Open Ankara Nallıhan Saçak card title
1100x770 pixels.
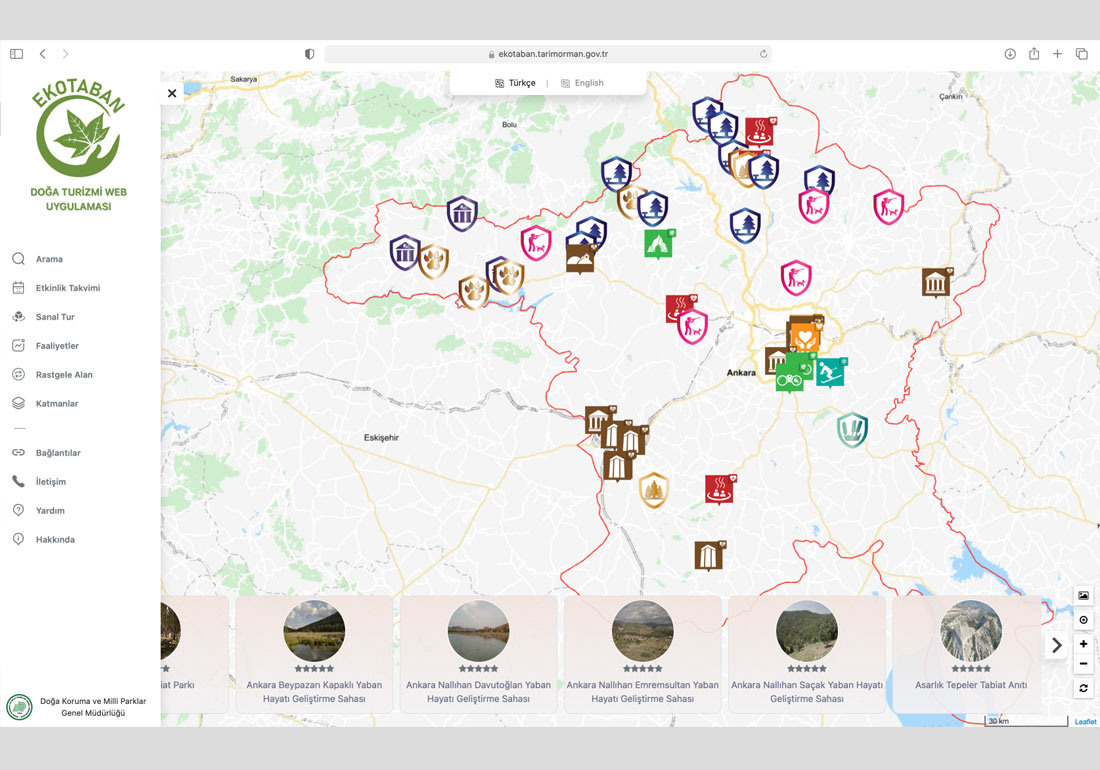click(807, 691)
